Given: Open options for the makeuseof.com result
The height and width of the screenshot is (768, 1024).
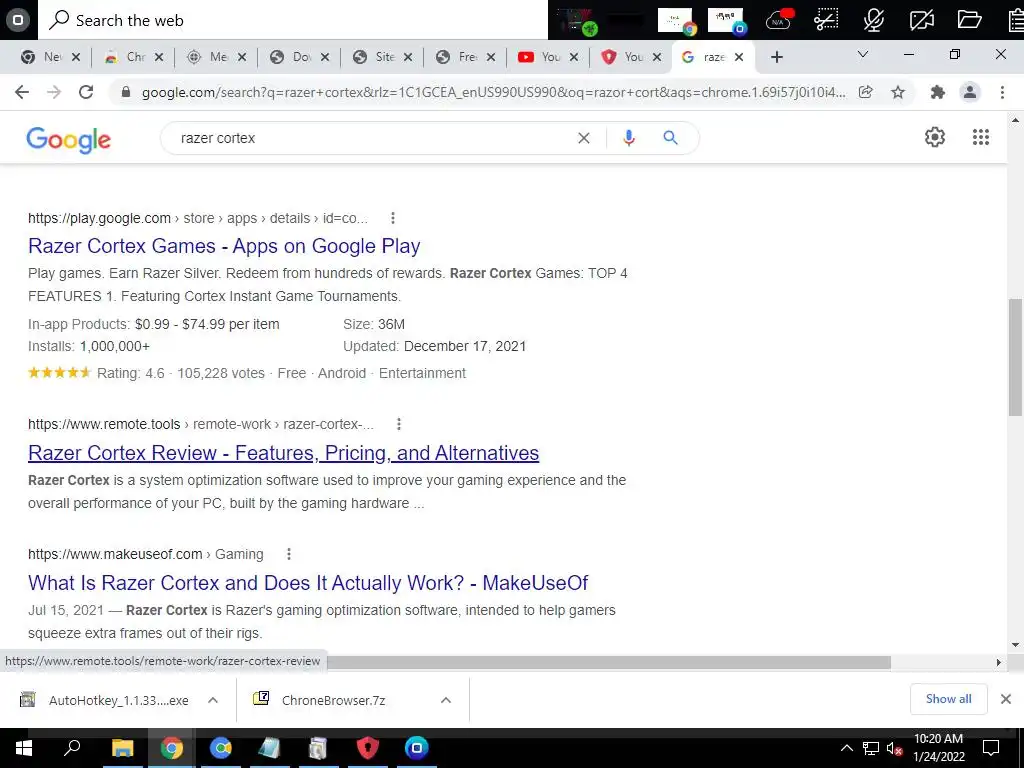Looking at the screenshot, I should (x=289, y=554).
